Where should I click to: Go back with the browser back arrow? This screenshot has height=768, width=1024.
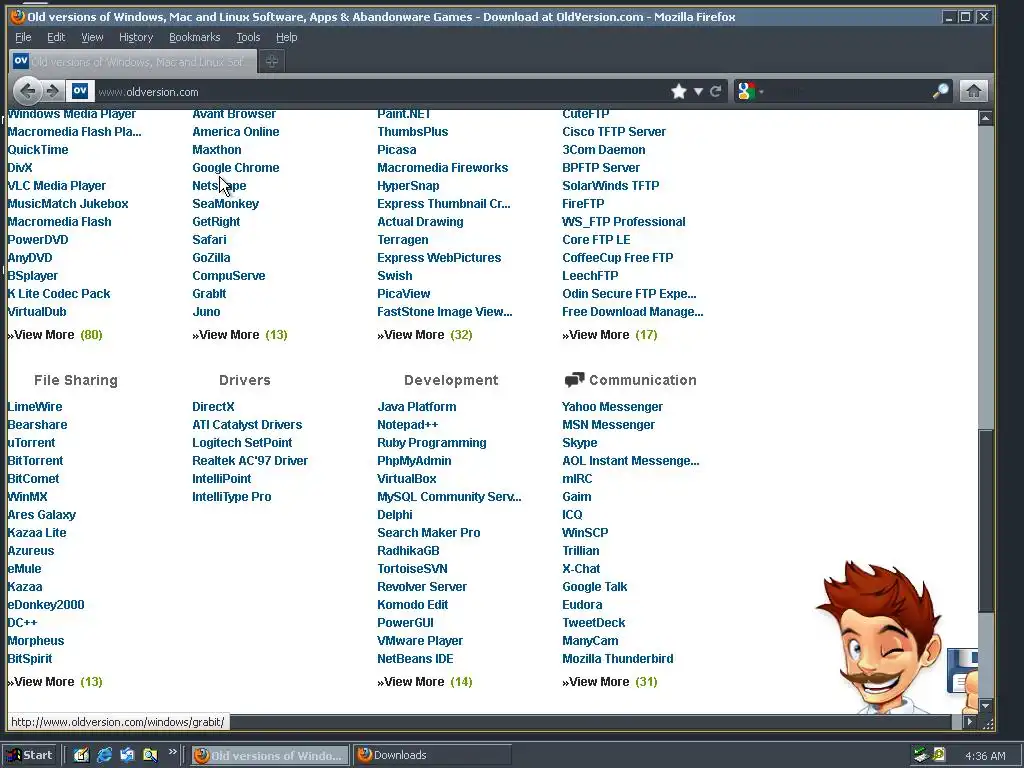(x=27, y=91)
